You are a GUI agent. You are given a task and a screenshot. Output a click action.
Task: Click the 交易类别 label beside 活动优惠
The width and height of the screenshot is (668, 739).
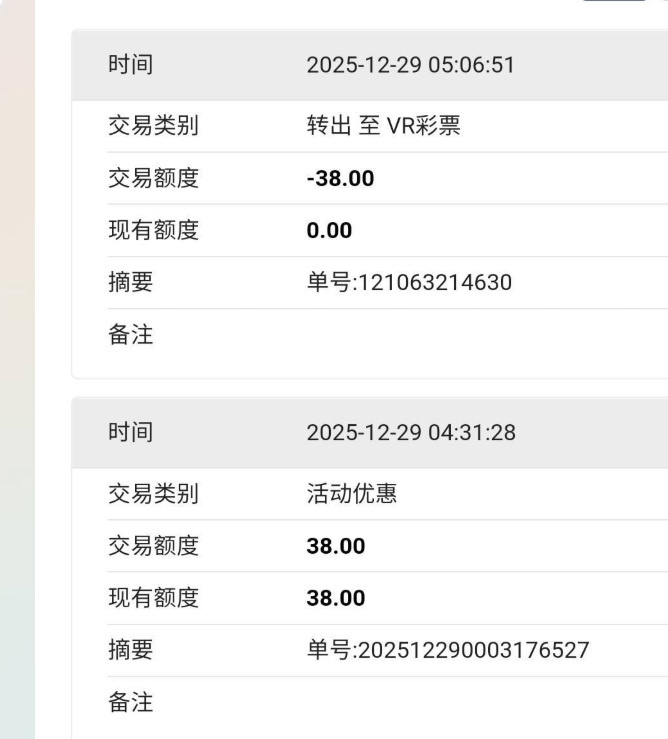[152, 494]
